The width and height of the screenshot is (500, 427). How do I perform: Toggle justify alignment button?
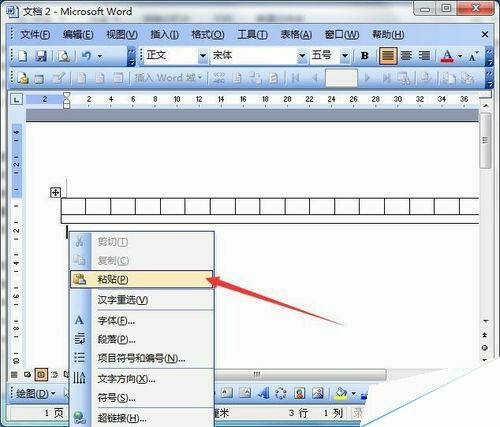pos(388,56)
